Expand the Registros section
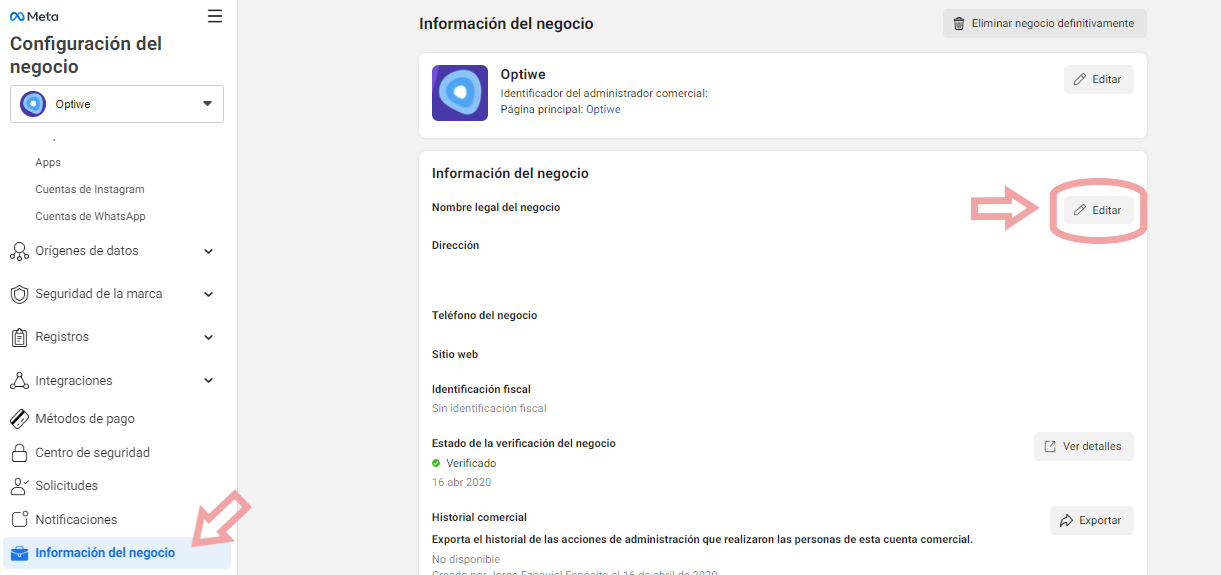1221x575 pixels. point(110,337)
